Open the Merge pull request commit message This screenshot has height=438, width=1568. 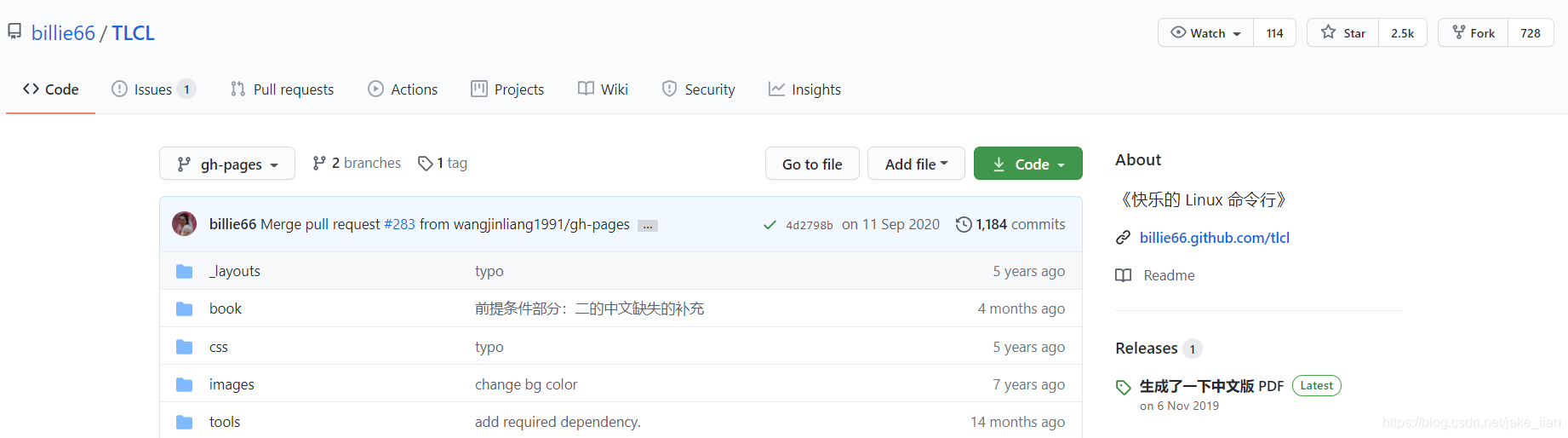click(320, 224)
